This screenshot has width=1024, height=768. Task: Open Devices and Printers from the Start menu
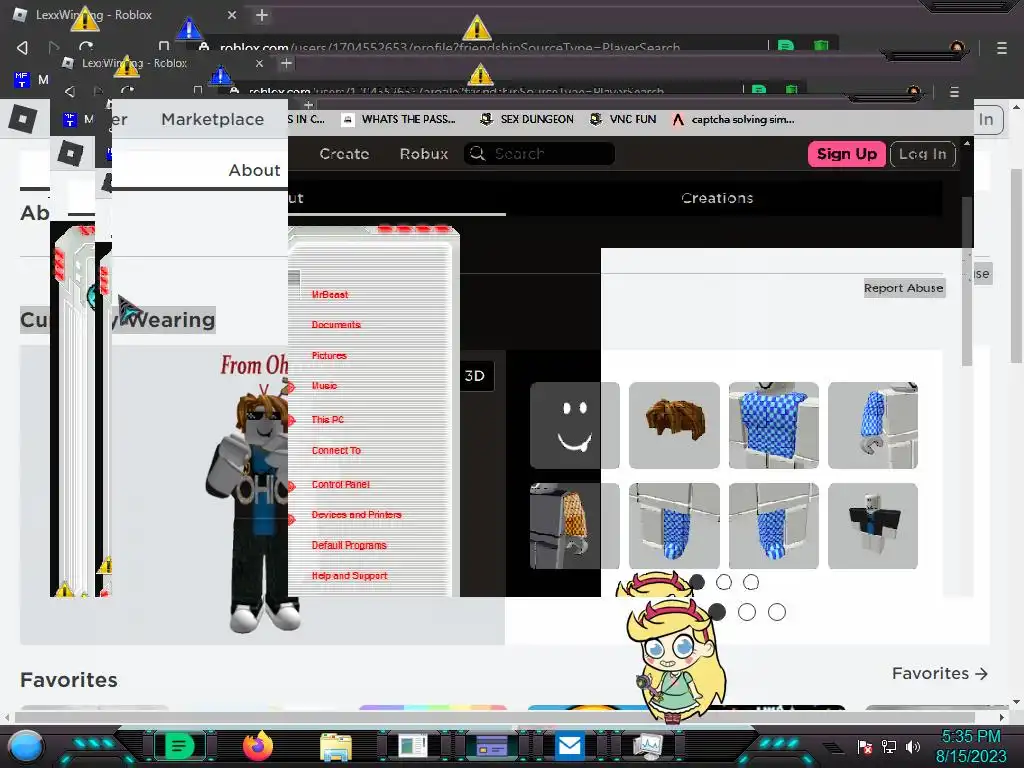coord(356,515)
